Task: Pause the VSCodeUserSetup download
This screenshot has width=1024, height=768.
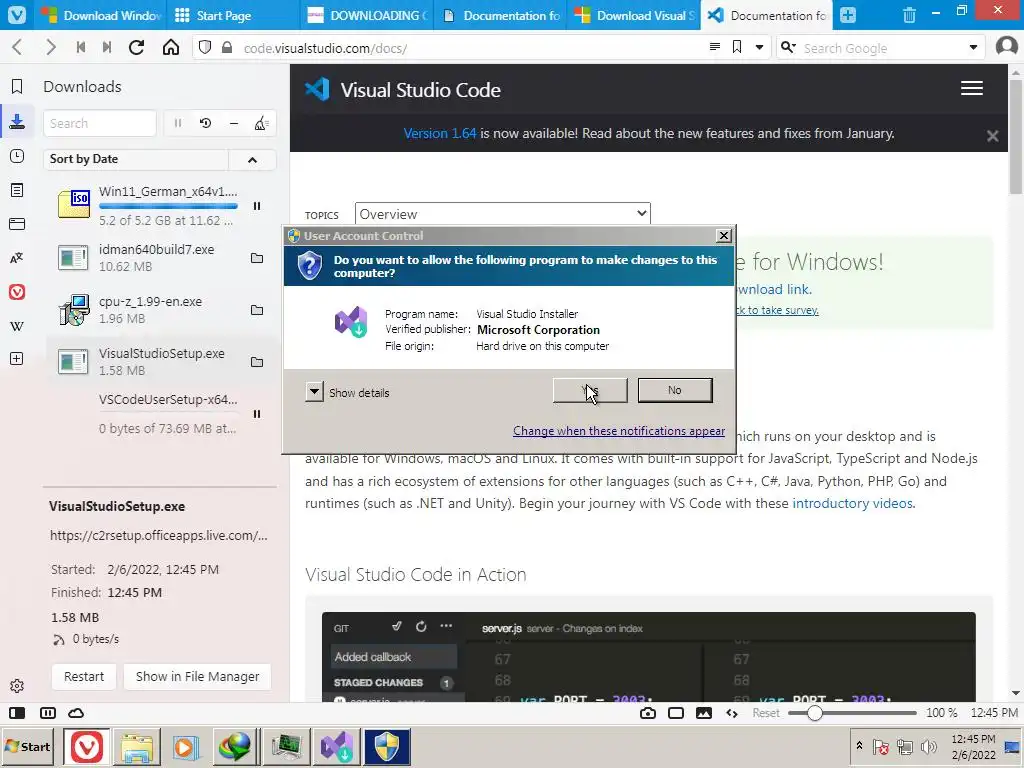Action: coord(257,414)
